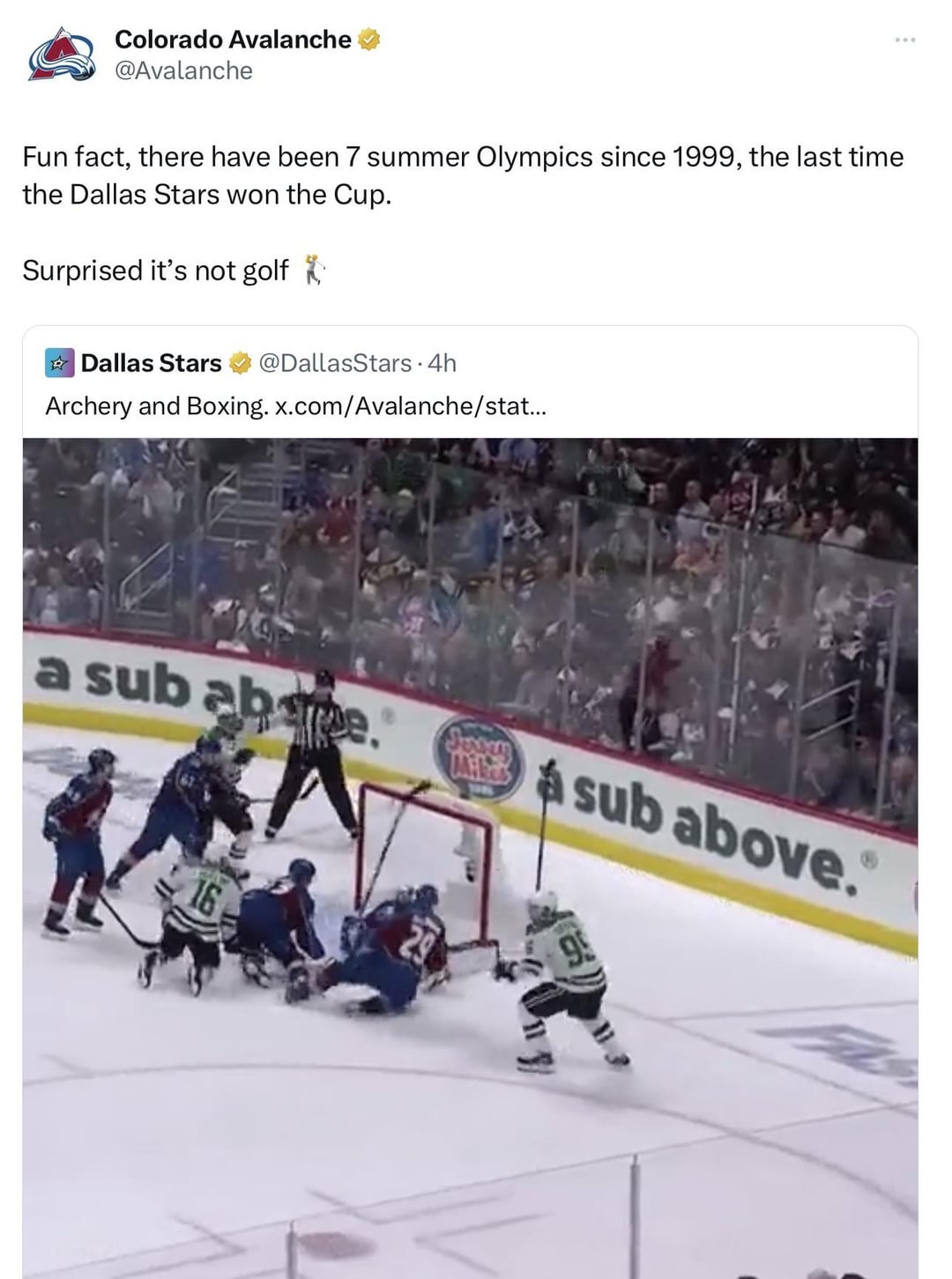The height and width of the screenshot is (1279, 952).
Task: Click the Colorado Avalanche profile avatar
Action: [61, 55]
